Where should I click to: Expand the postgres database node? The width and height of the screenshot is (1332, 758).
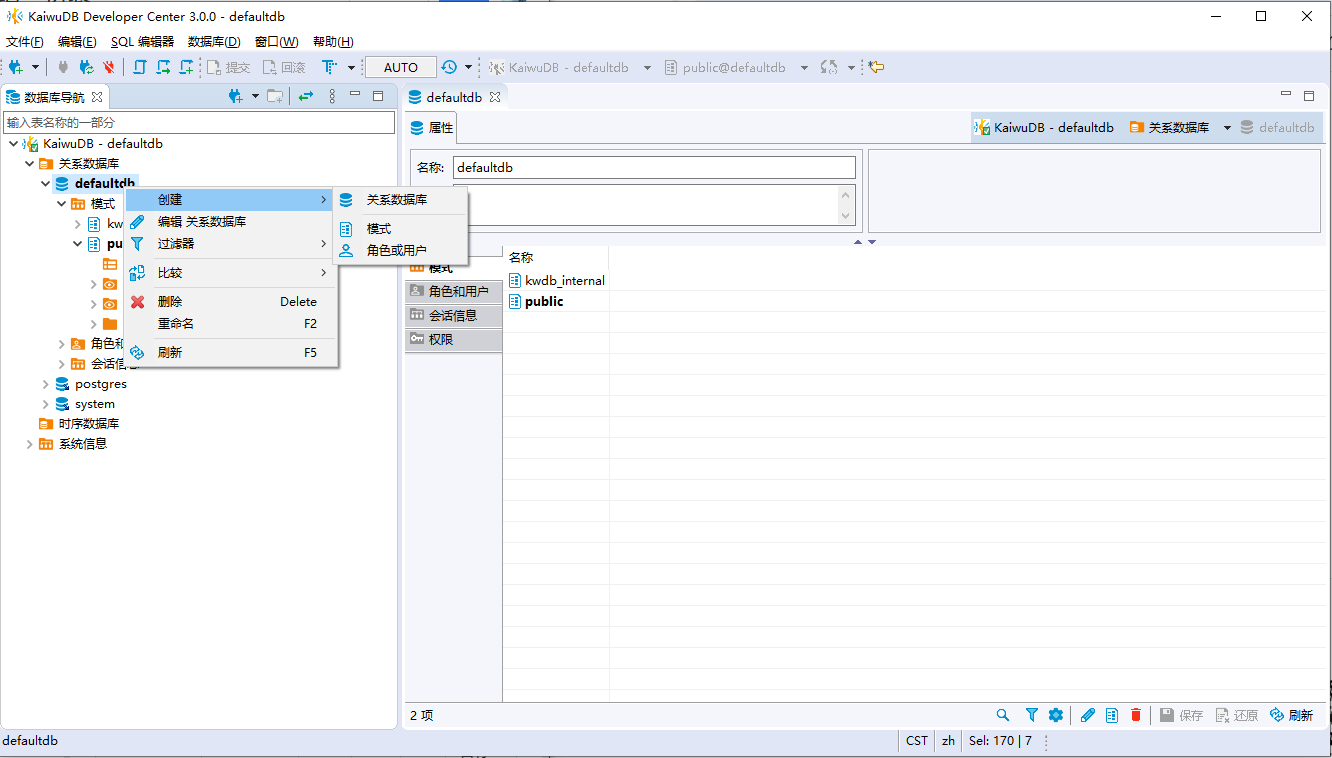(46, 384)
